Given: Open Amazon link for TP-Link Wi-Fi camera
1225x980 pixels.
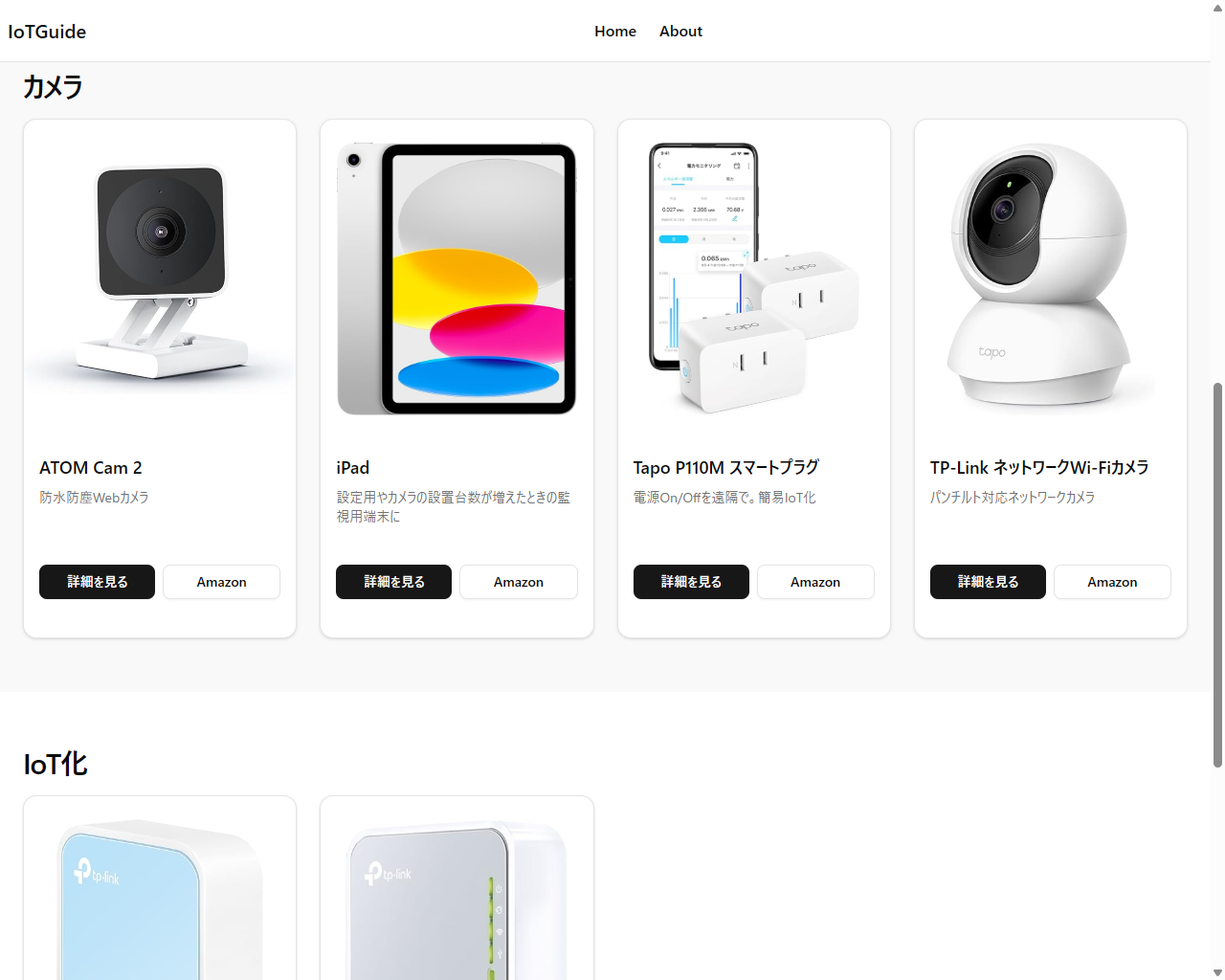Looking at the screenshot, I should click(x=1112, y=582).
